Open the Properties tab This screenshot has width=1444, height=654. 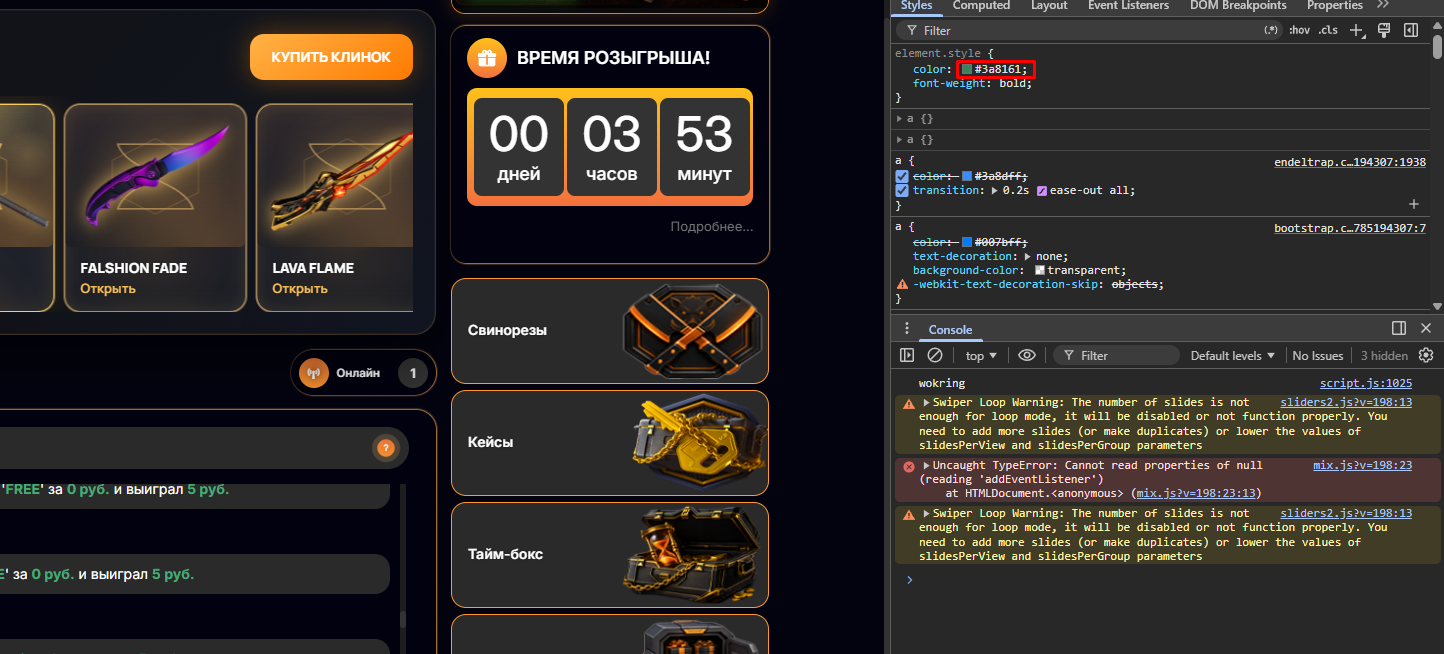click(x=1334, y=5)
